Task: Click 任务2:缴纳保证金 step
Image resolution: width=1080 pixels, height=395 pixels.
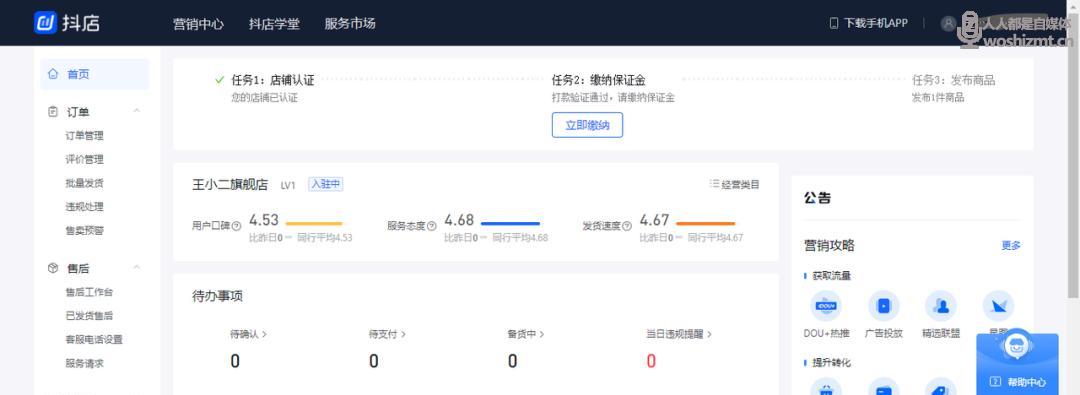Action: 599,81
